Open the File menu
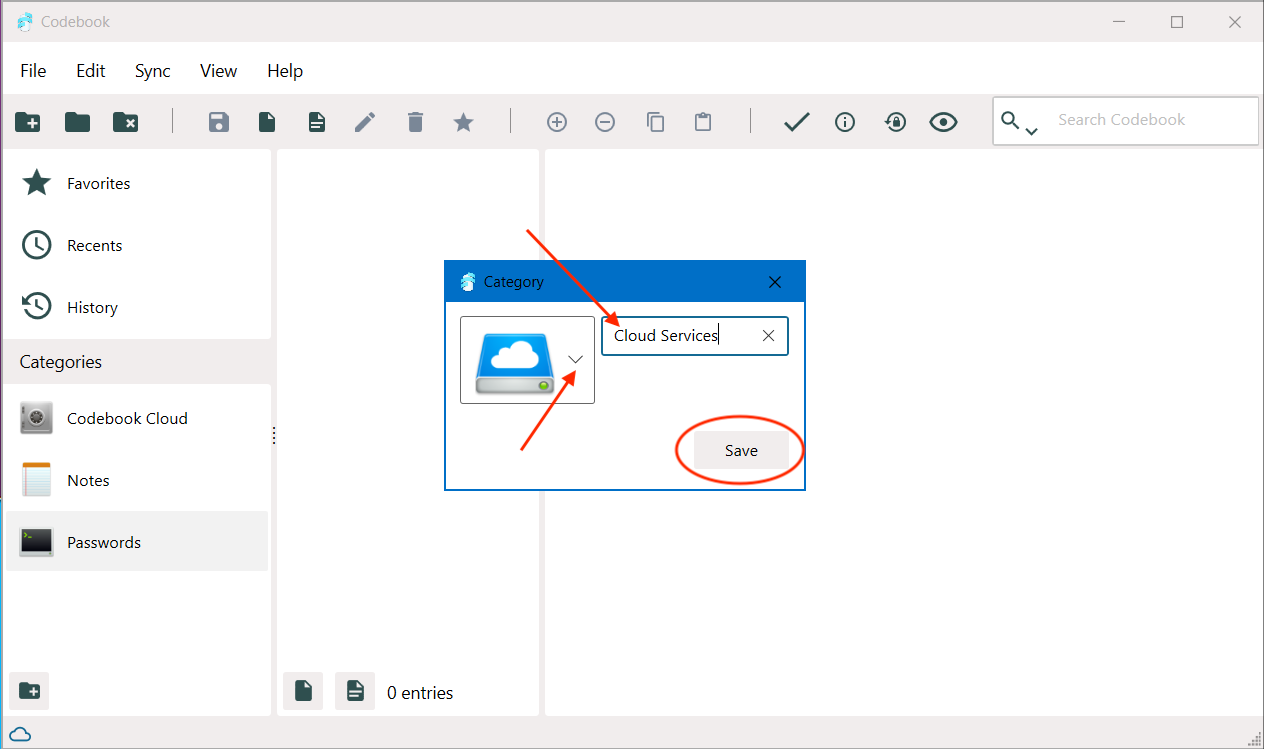1264x749 pixels. (33, 71)
